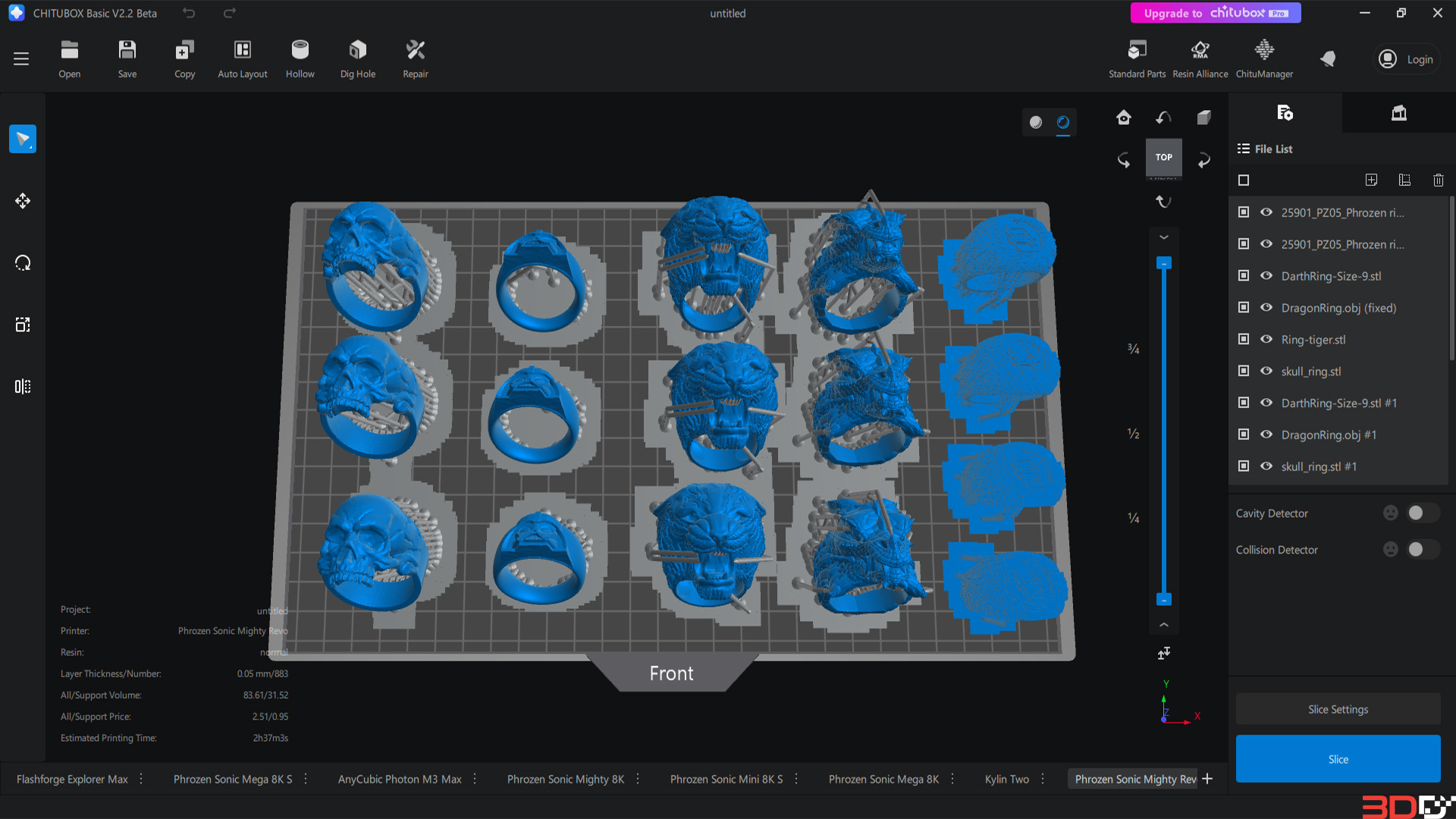1456x819 pixels.
Task: Click the Open file icon
Action: 70,59
